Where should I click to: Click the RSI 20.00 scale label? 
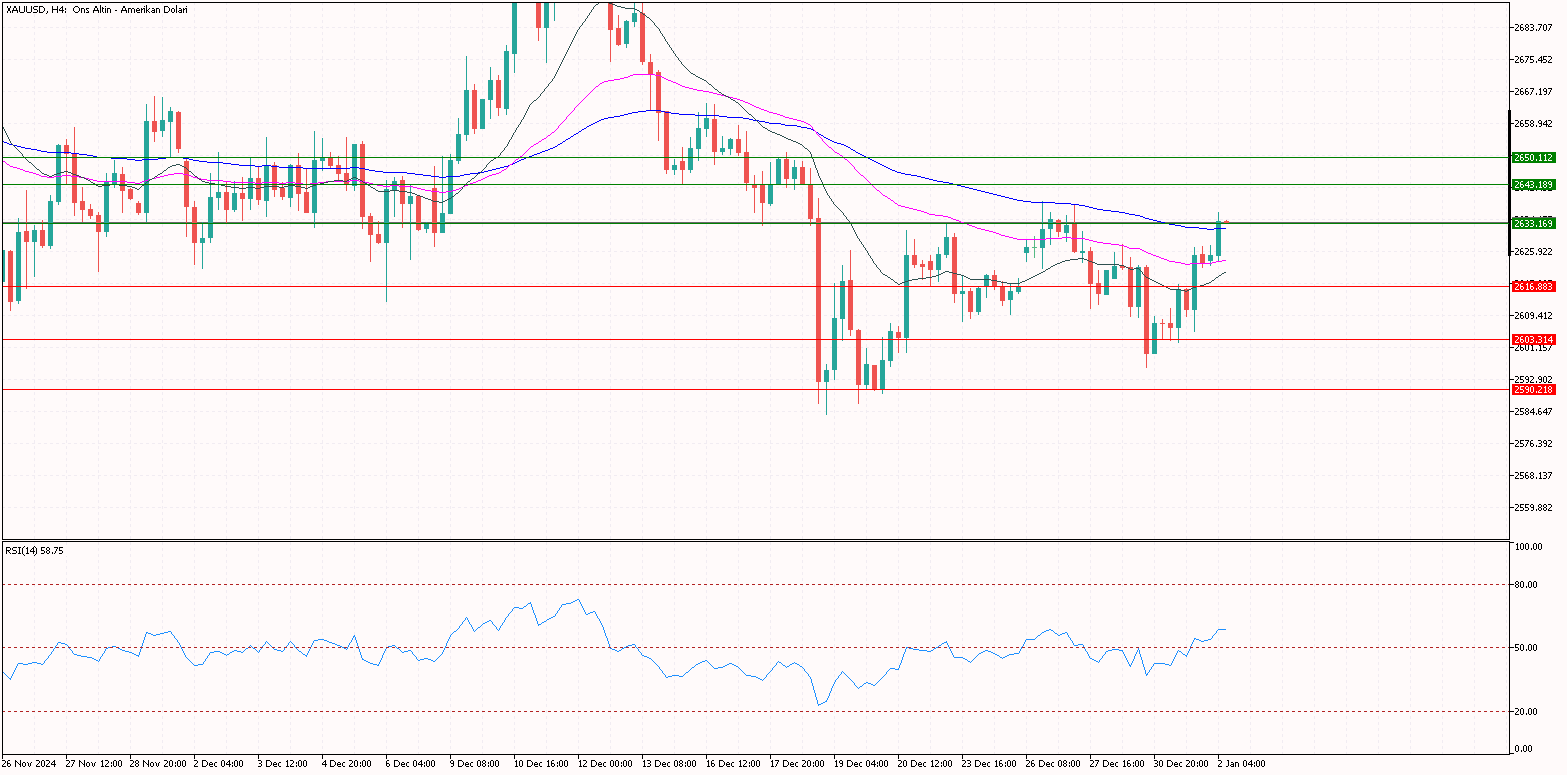1527,712
